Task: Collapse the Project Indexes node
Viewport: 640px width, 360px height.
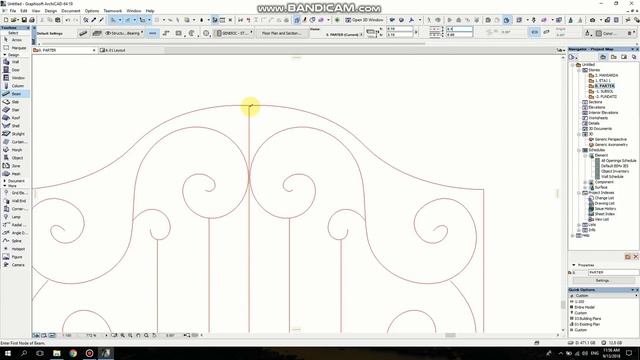Action: point(579,193)
